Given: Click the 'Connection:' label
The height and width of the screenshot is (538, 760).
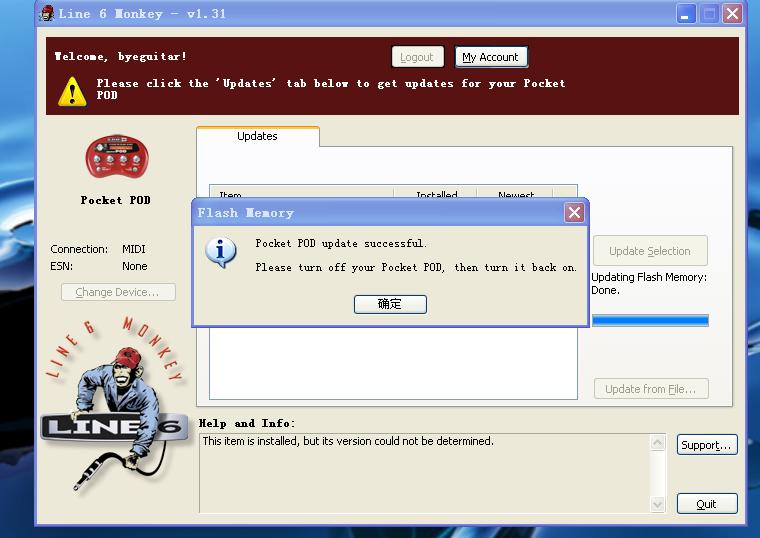Looking at the screenshot, I should click(x=79, y=249).
